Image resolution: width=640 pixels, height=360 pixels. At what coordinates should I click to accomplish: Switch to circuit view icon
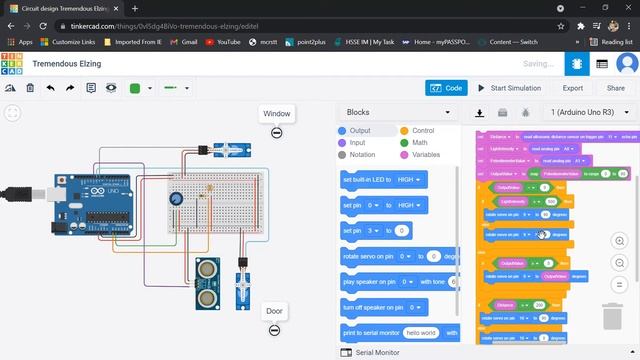pyautogui.click(x=577, y=64)
